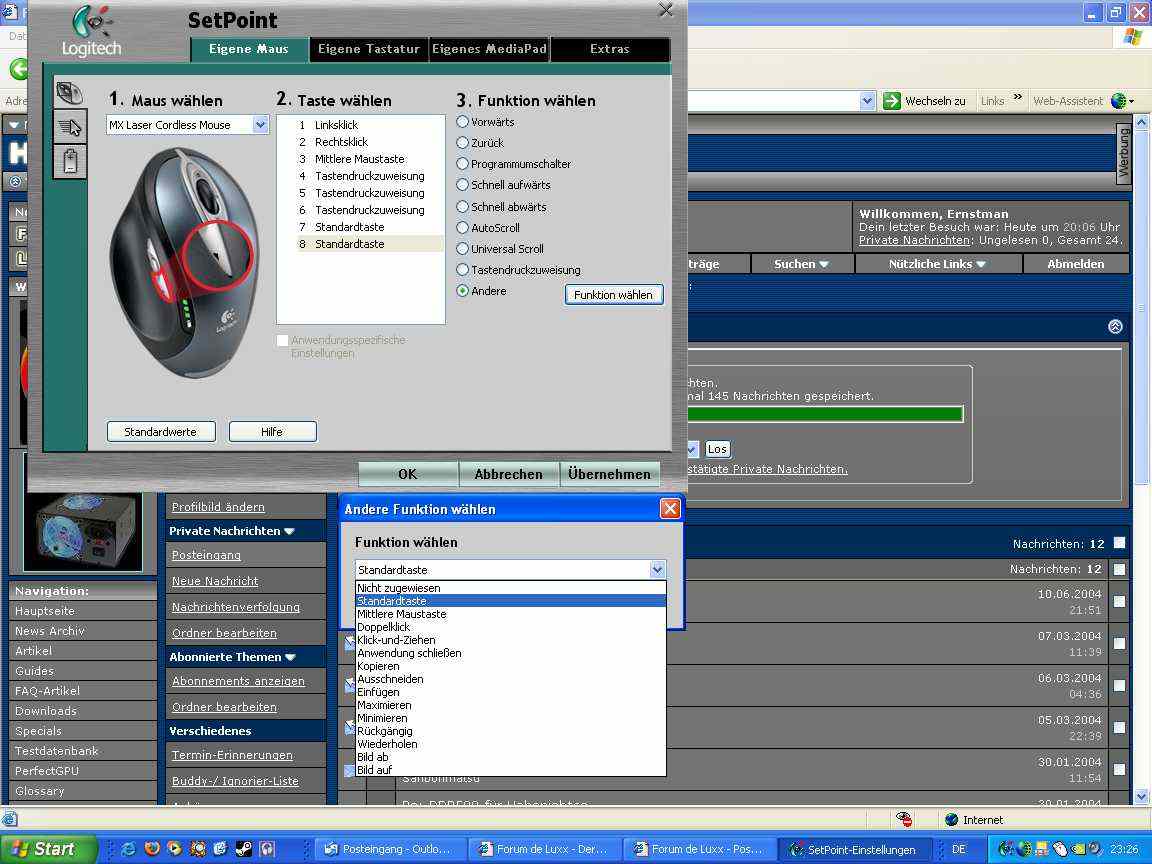The width and height of the screenshot is (1152, 864).
Task: Pick Bild auf in the function list
Action: [x=511, y=770]
